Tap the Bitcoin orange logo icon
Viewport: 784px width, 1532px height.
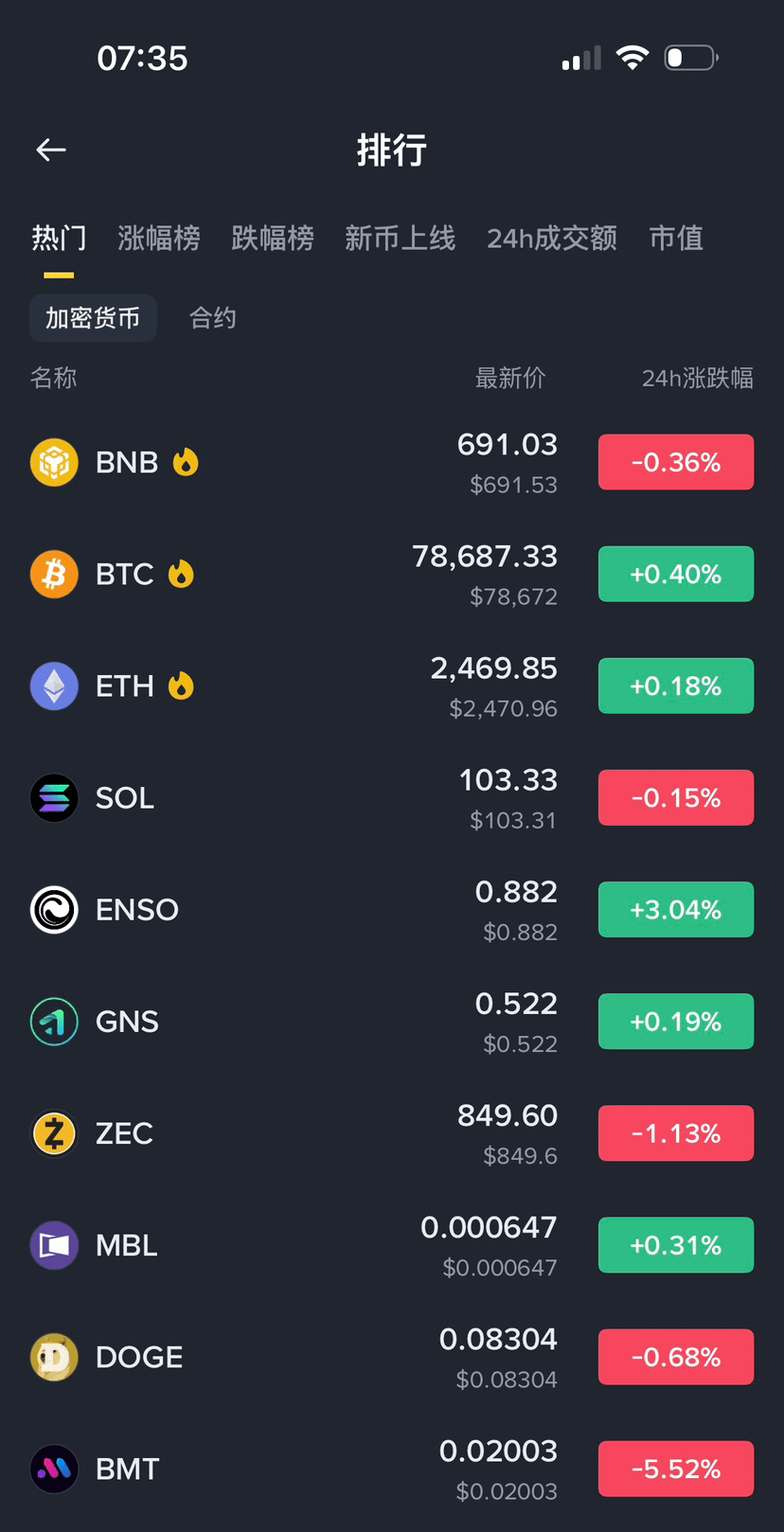coord(54,574)
